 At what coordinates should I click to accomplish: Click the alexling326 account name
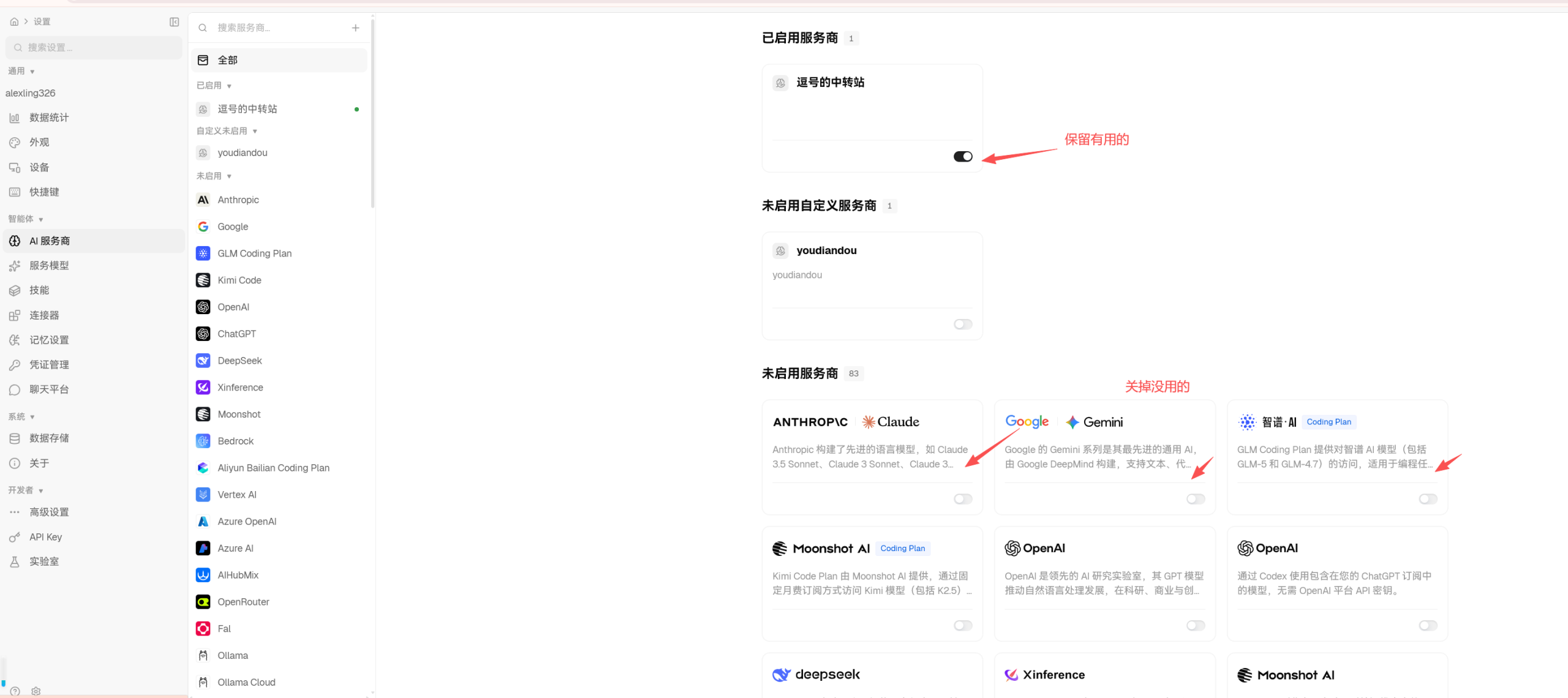(31, 93)
